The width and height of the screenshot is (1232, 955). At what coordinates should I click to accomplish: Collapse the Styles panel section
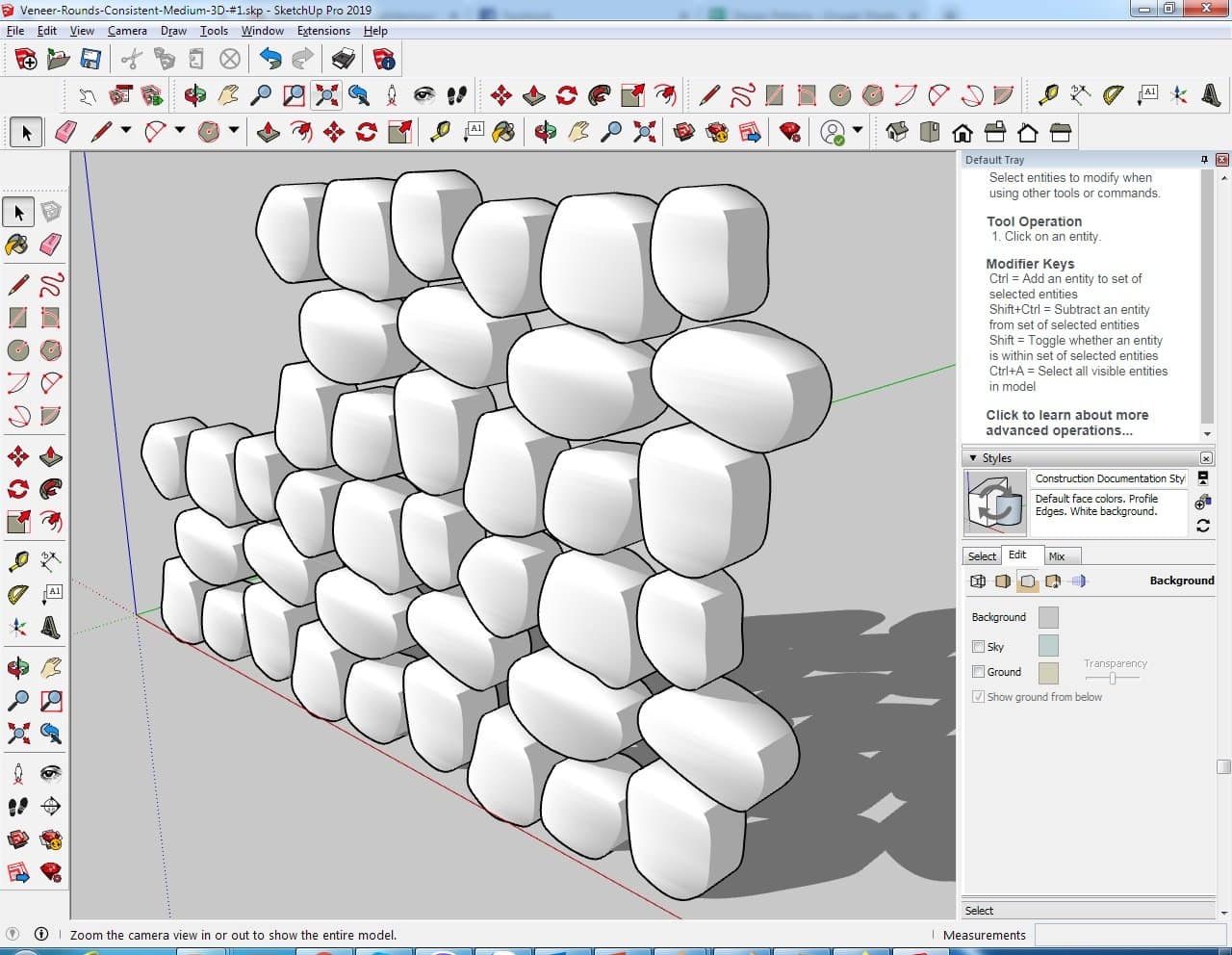pos(973,458)
